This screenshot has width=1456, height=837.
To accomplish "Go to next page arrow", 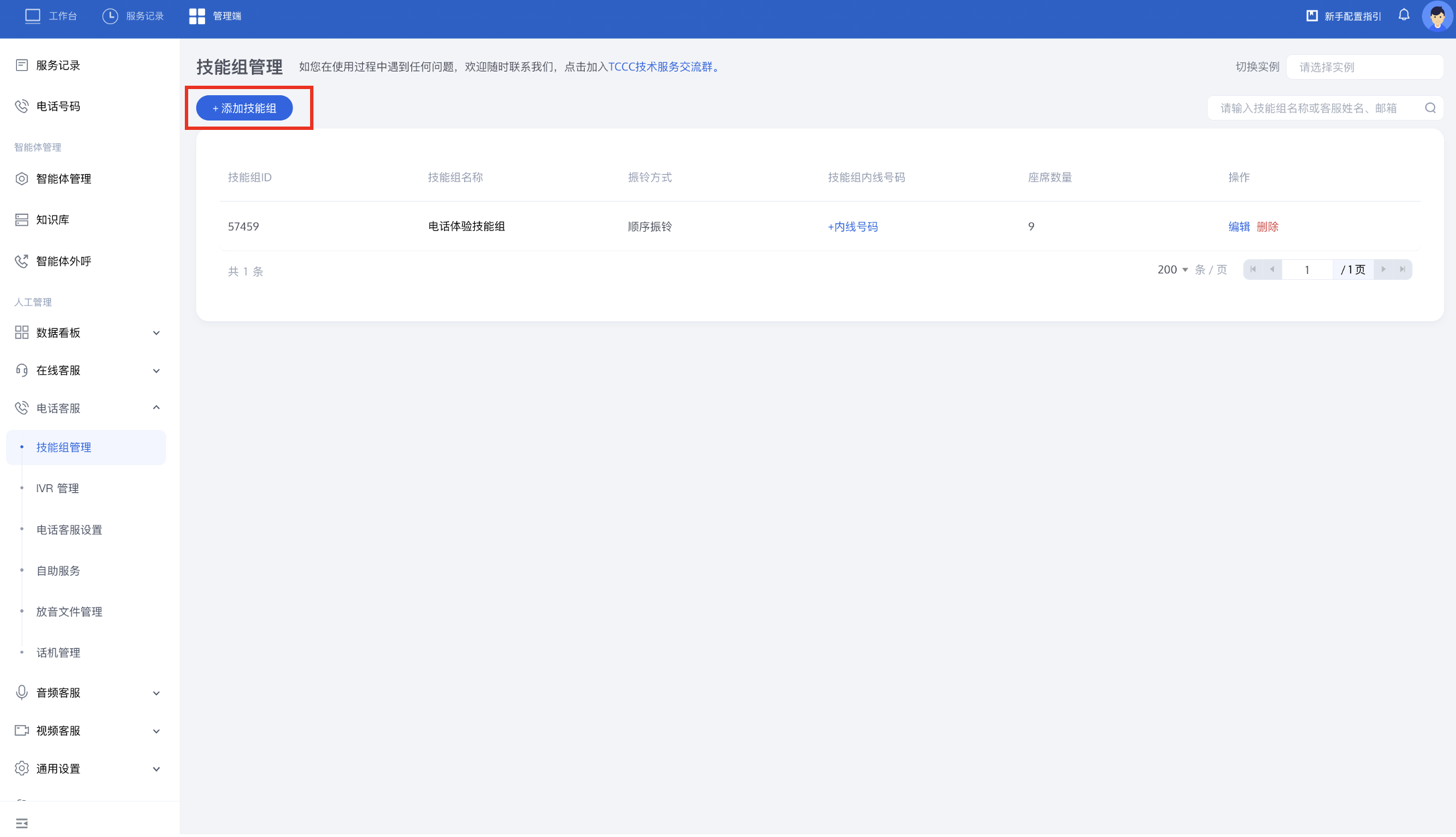I will (1383, 269).
